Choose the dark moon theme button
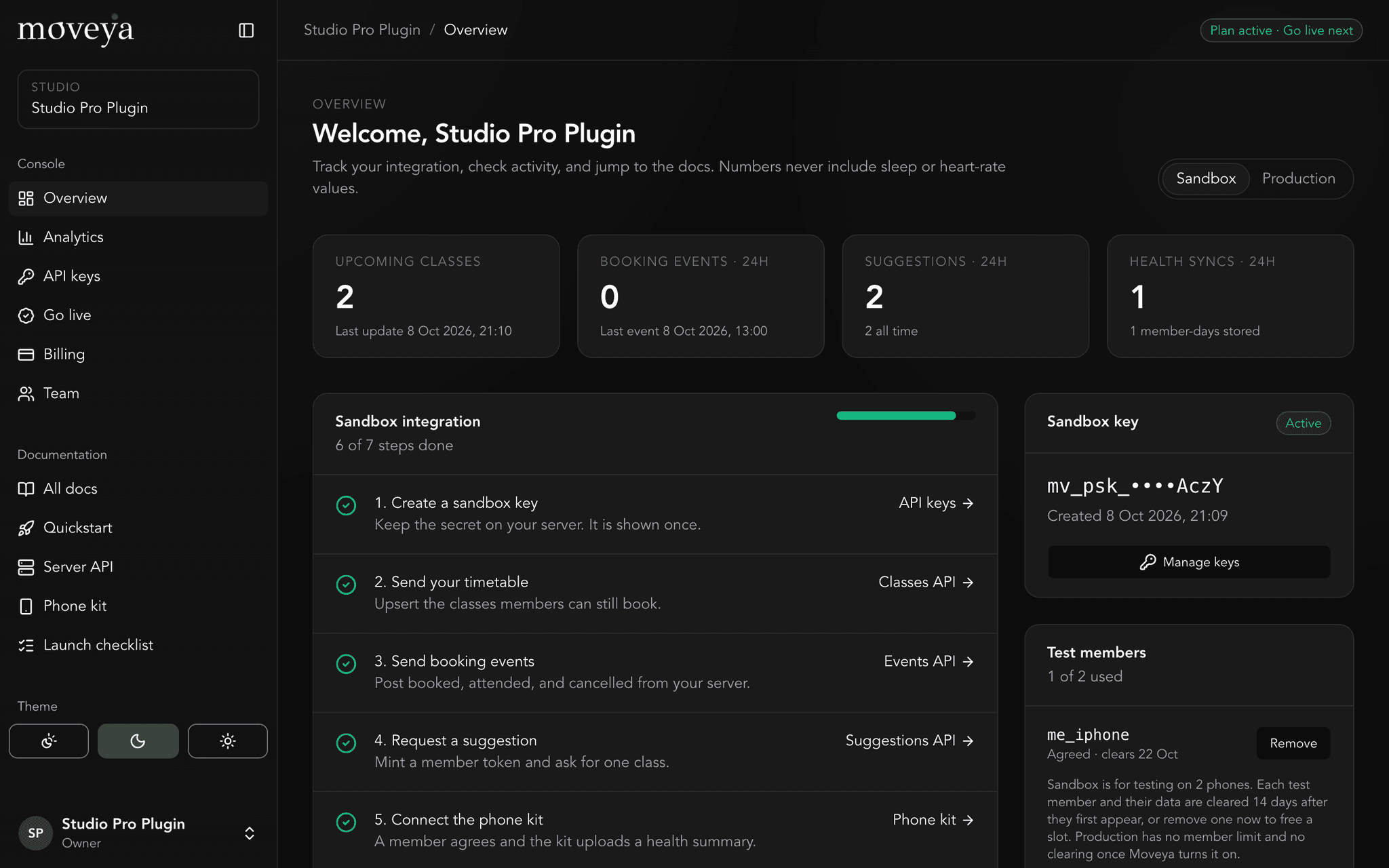Image resolution: width=1389 pixels, height=868 pixels. point(138,741)
